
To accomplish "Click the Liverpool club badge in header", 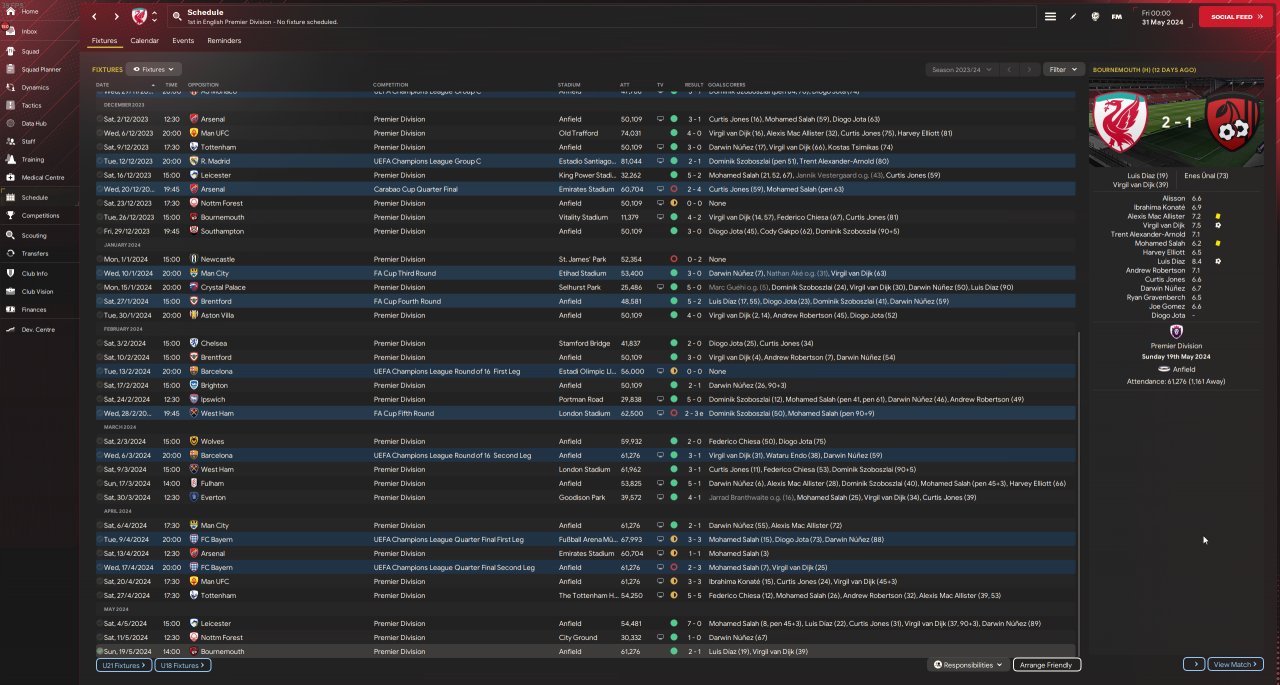I will pyautogui.click(x=139, y=17).
